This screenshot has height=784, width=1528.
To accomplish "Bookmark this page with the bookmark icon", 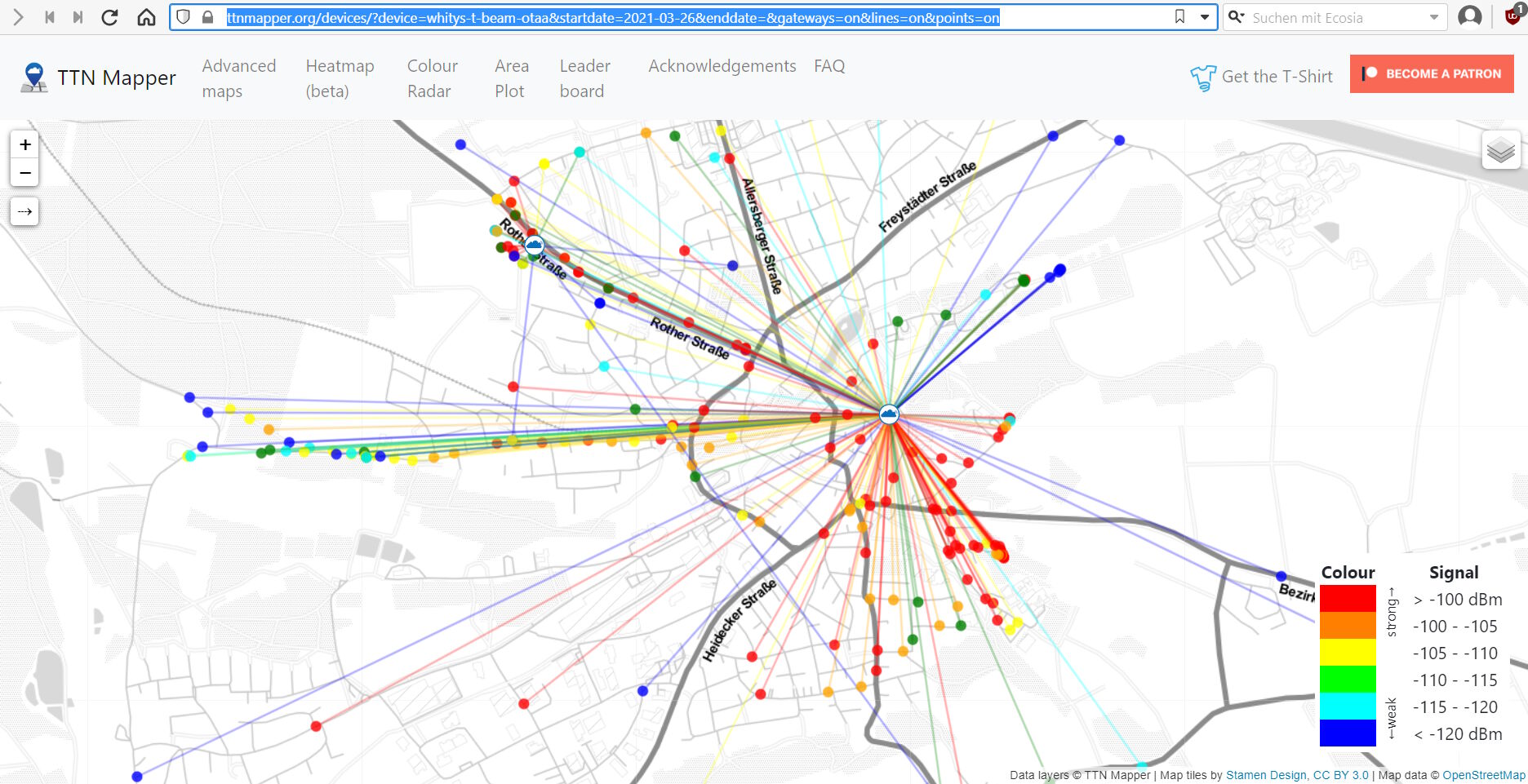I will pyautogui.click(x=1179, y=17).
